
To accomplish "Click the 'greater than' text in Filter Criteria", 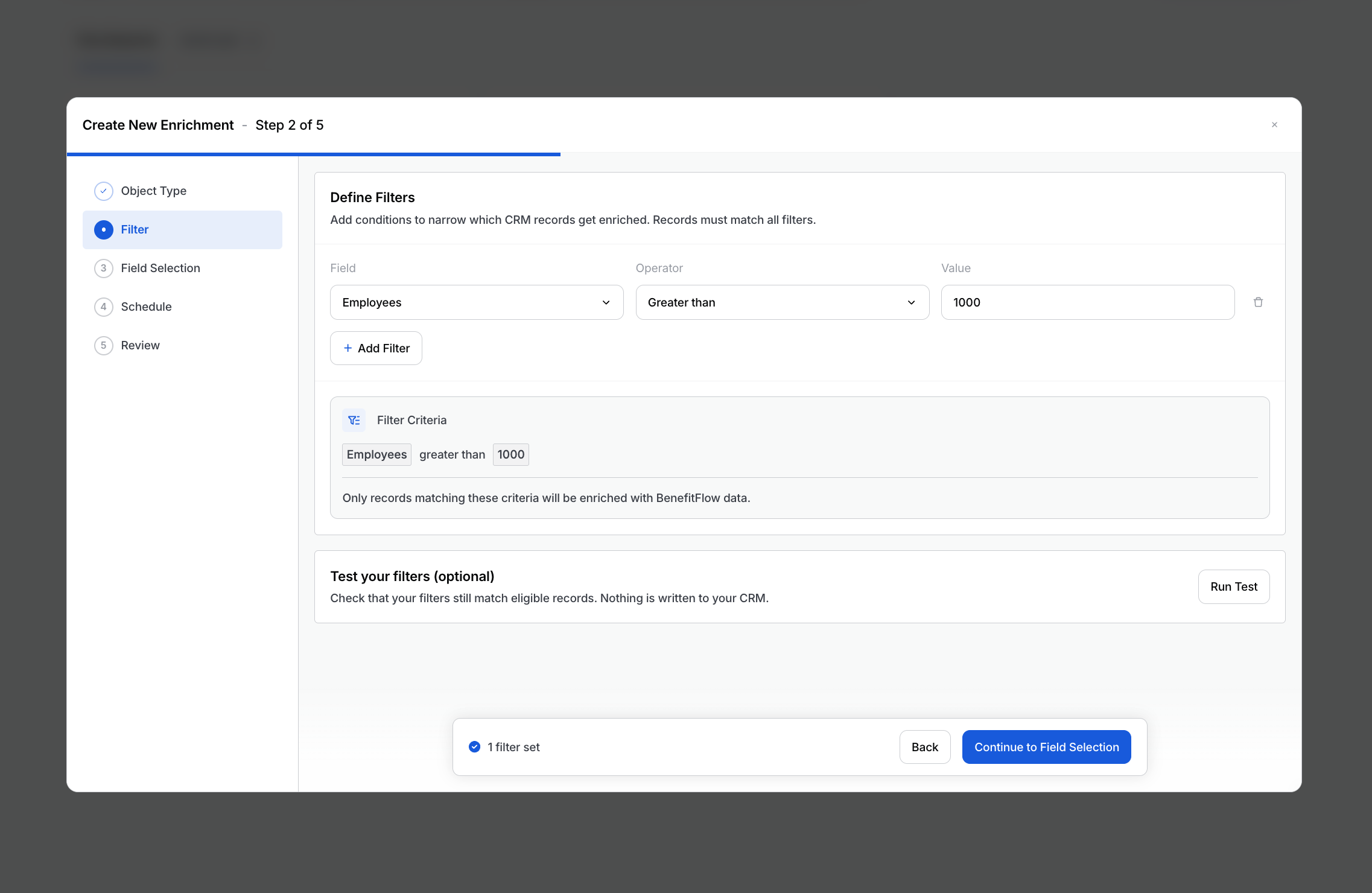I will coord(452,454).
